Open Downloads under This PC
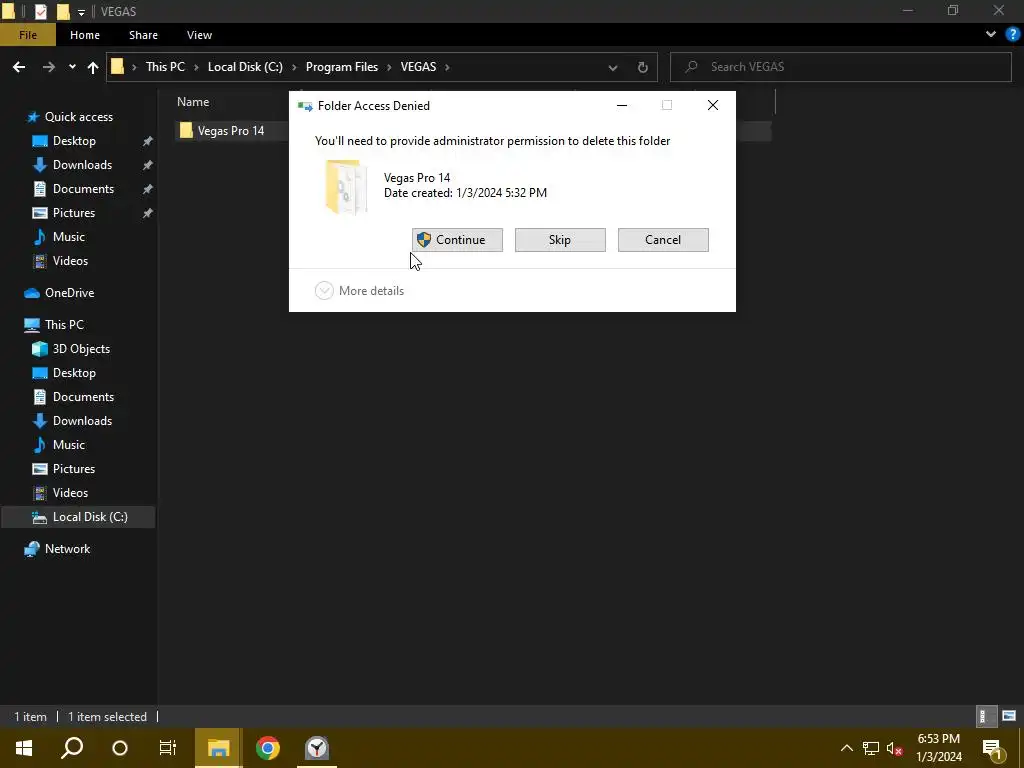 click(82, 421)
